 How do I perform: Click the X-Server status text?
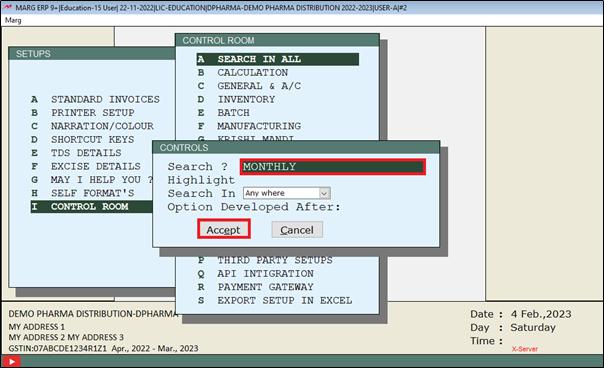pos(525,349)
